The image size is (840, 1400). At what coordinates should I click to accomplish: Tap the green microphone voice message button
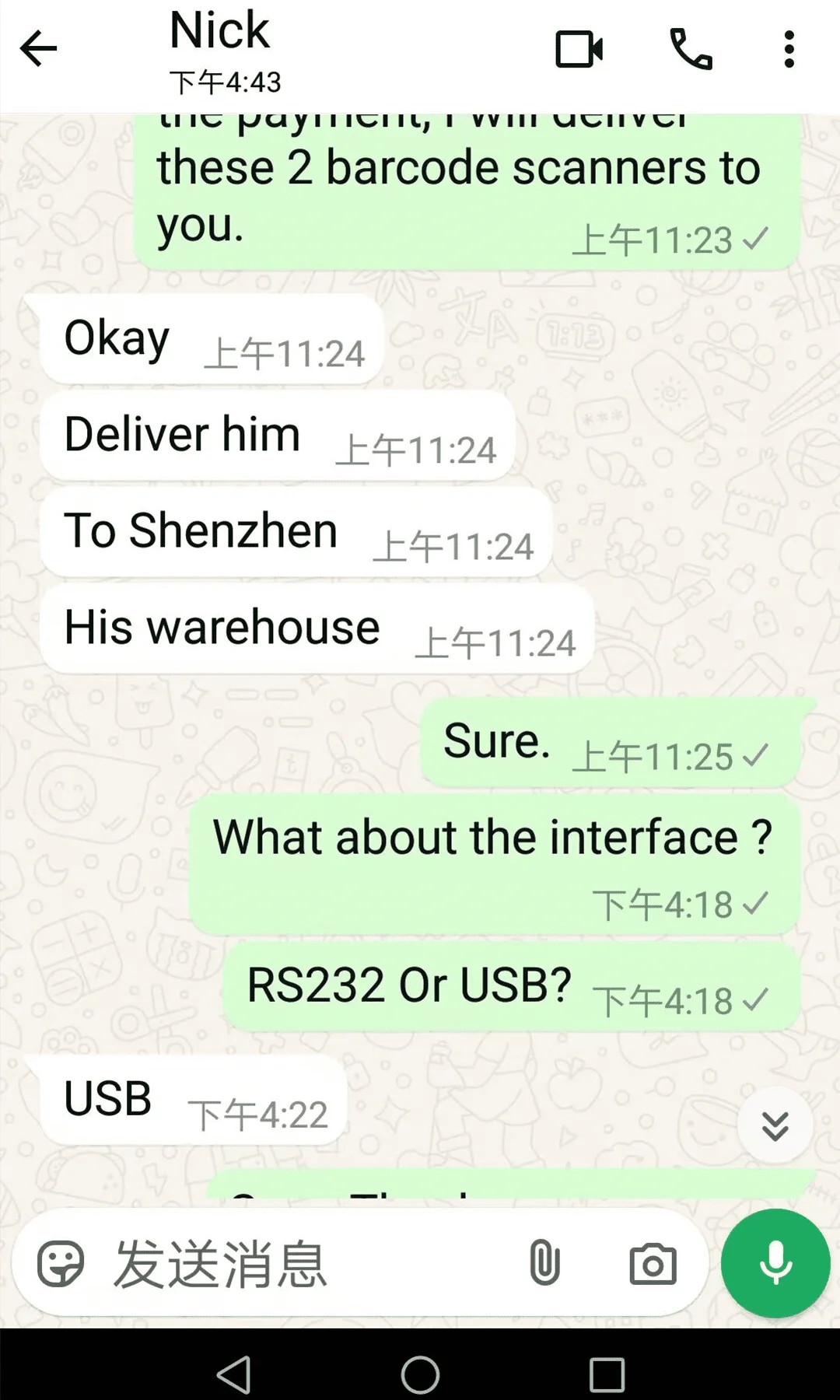(775, 1263)
